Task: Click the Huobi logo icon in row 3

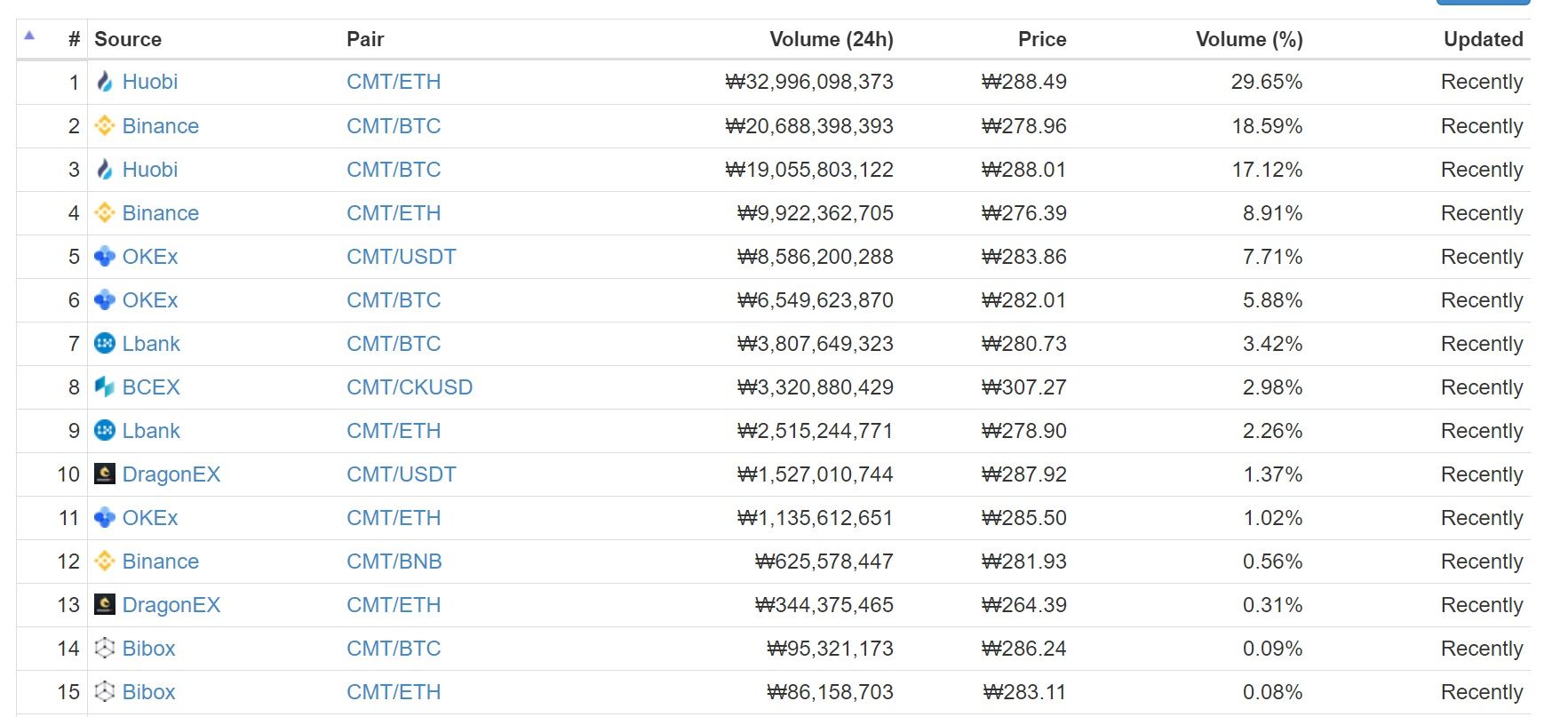Action: (x=105, y=169)
